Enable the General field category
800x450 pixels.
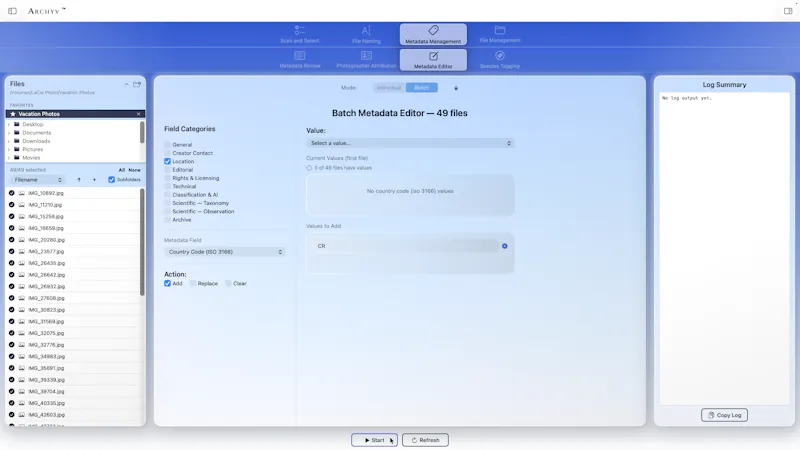click(167, 145)
